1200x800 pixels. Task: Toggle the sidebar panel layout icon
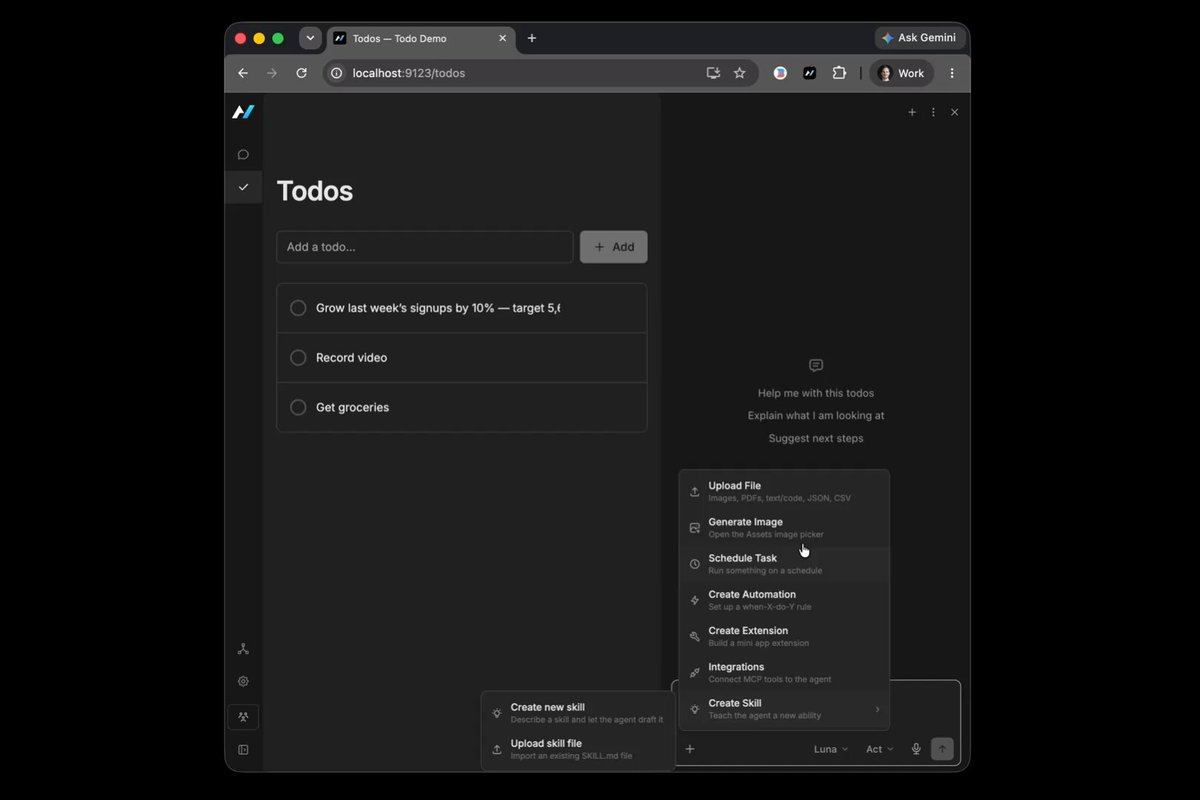click(243, 749)
